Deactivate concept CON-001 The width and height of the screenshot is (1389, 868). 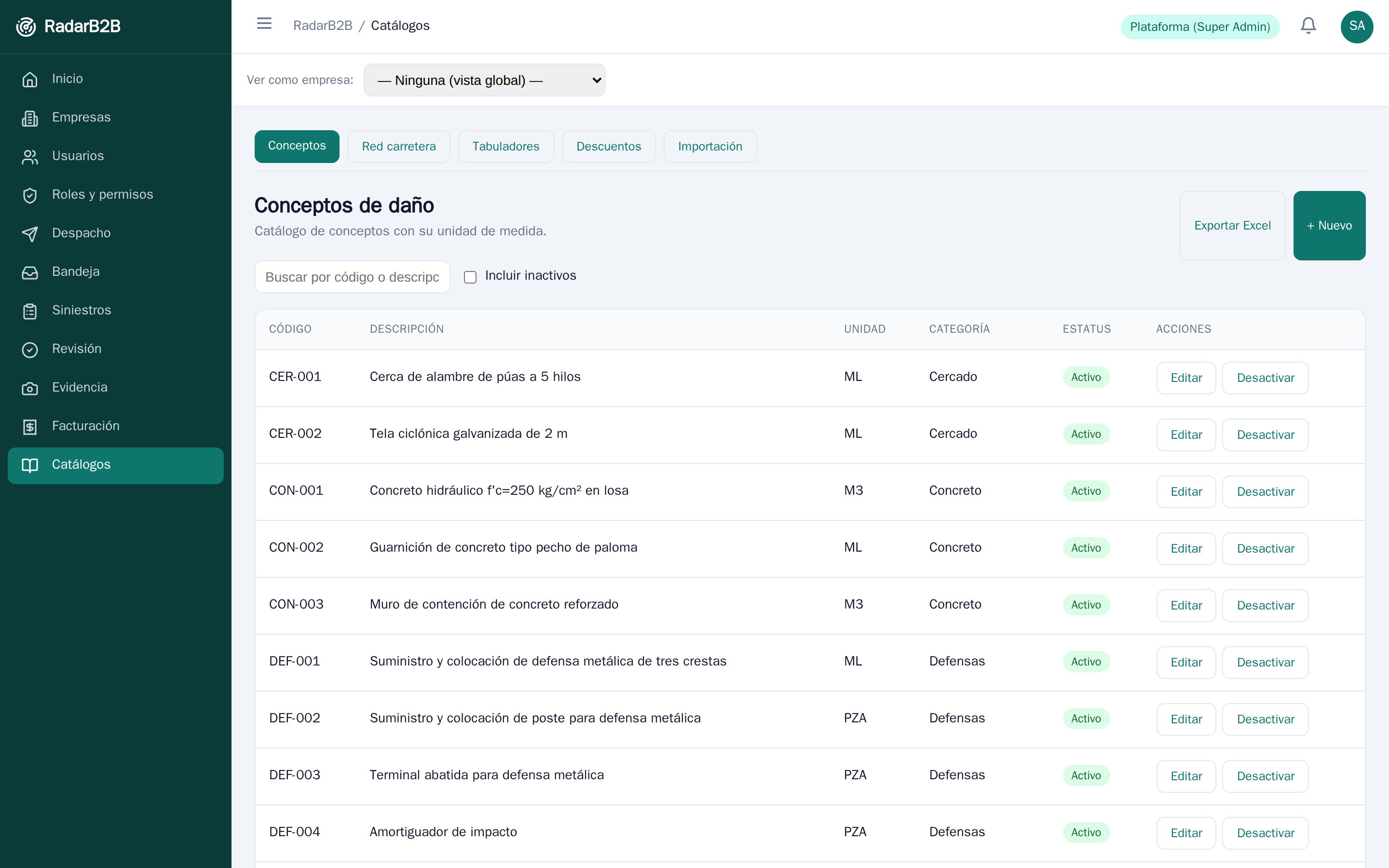pyautogui.click(x=1265, y=491)
